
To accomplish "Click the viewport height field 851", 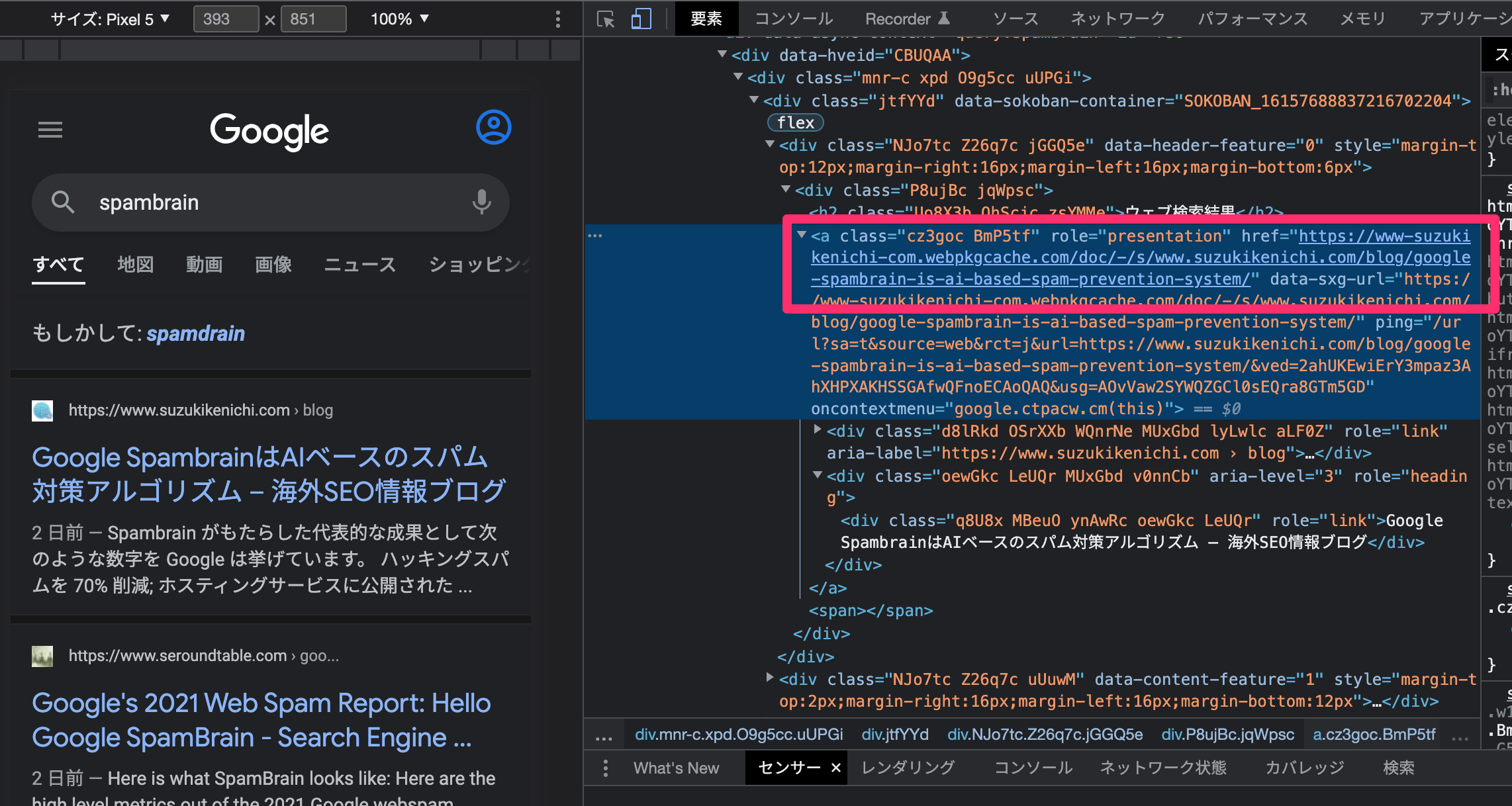I will coord(314,19).
